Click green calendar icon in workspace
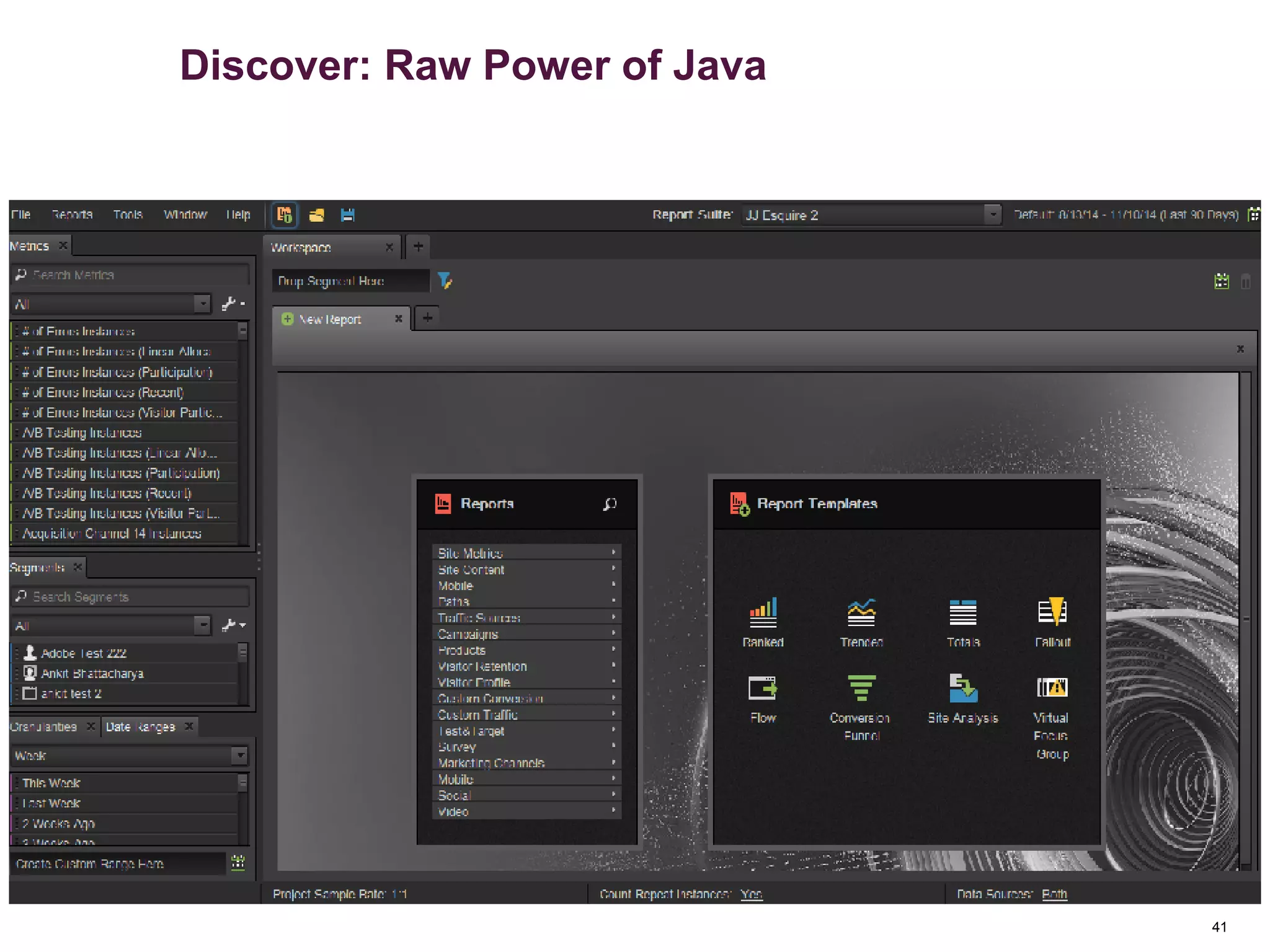Image resolution: width=1270 pixels, height=952 pixels. [x=1222, y=281]
